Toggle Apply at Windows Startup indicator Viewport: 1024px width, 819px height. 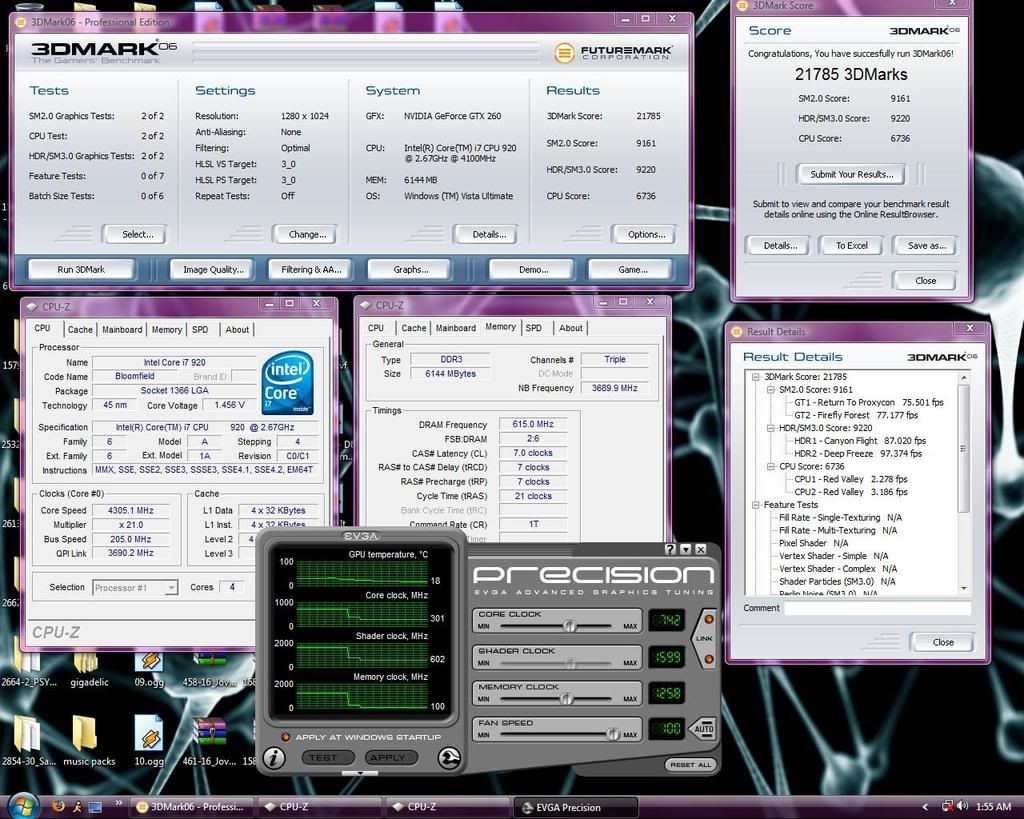pyautogui.click(x=285, y=737)
